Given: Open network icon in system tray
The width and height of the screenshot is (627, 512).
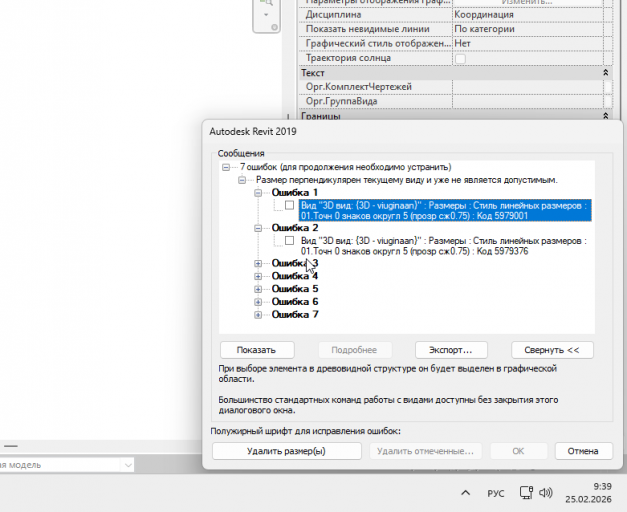Looking at the screenshot, I should (526, 492).
